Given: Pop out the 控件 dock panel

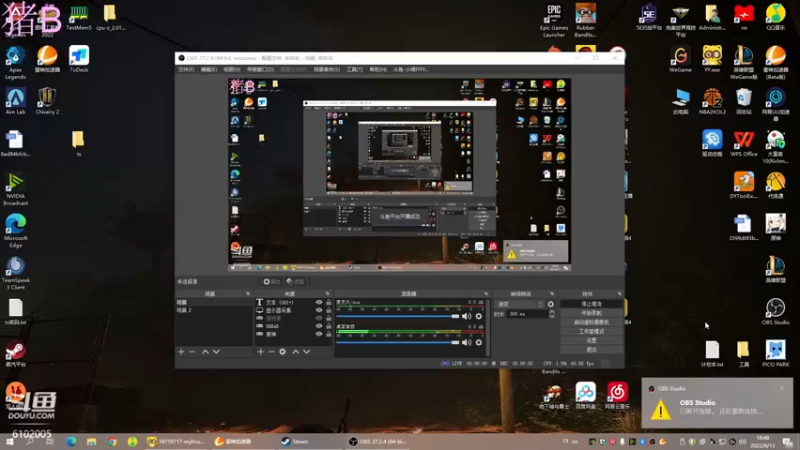Looking at the screenshot, I should pos(619,294).
